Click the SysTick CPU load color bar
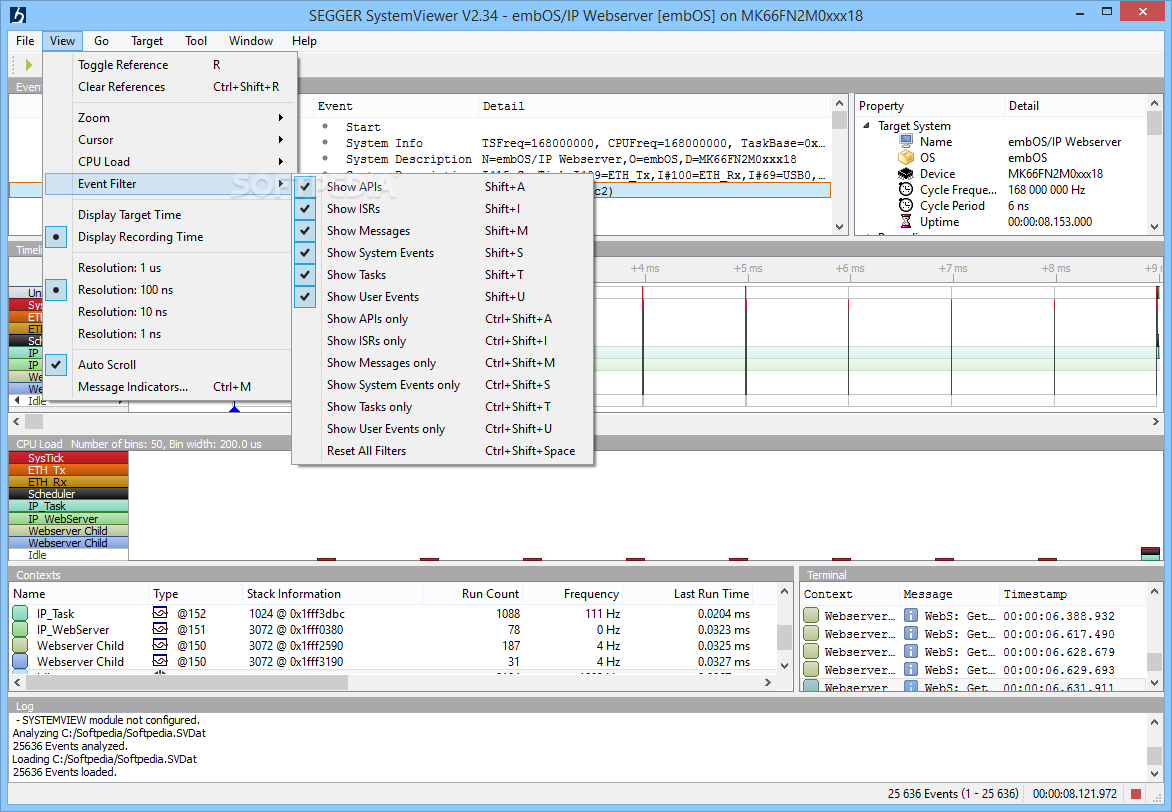The image size is (1172, 812). pos(68,458)
